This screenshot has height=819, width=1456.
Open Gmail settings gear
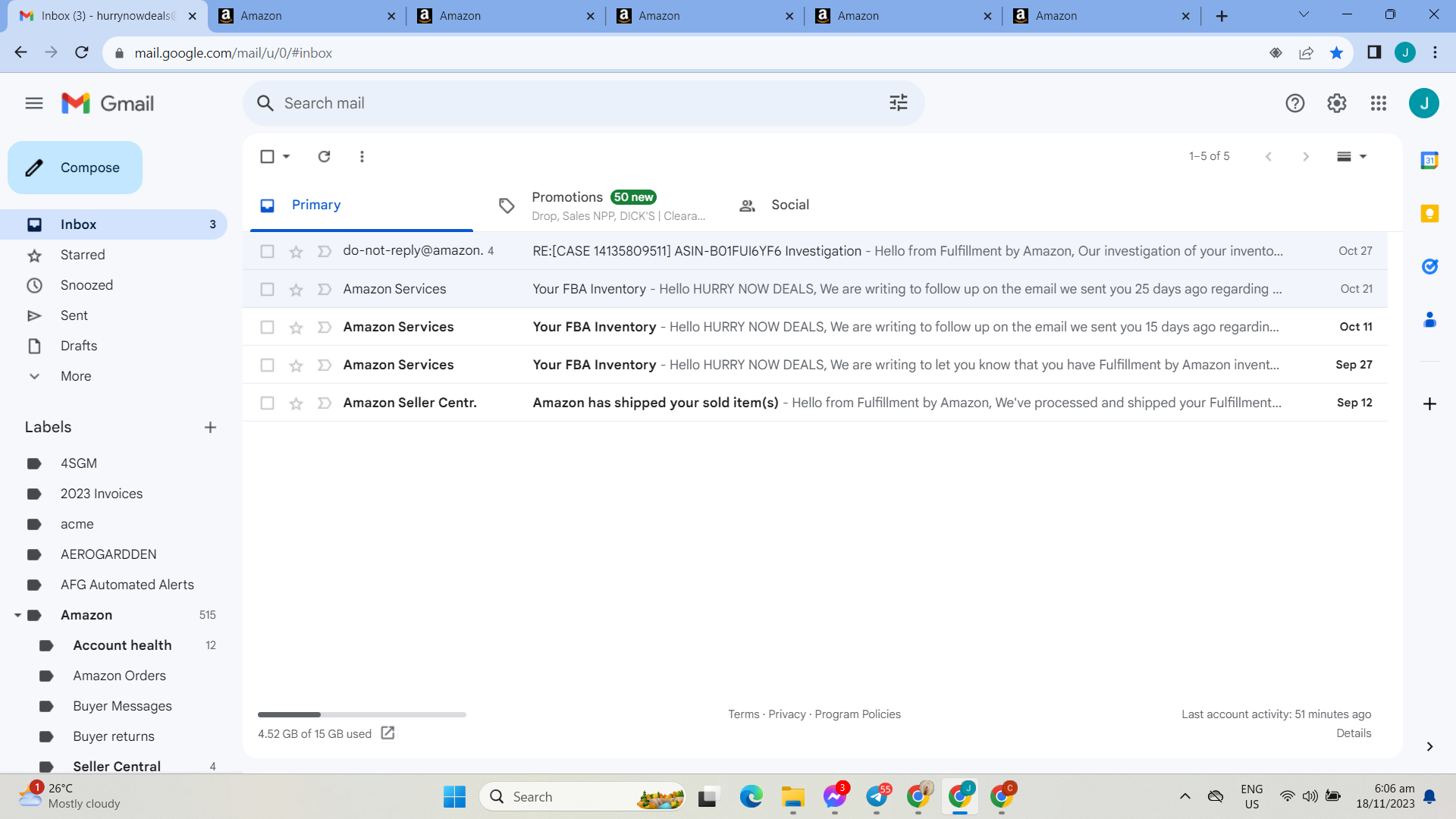click(x=1337, y=103)
